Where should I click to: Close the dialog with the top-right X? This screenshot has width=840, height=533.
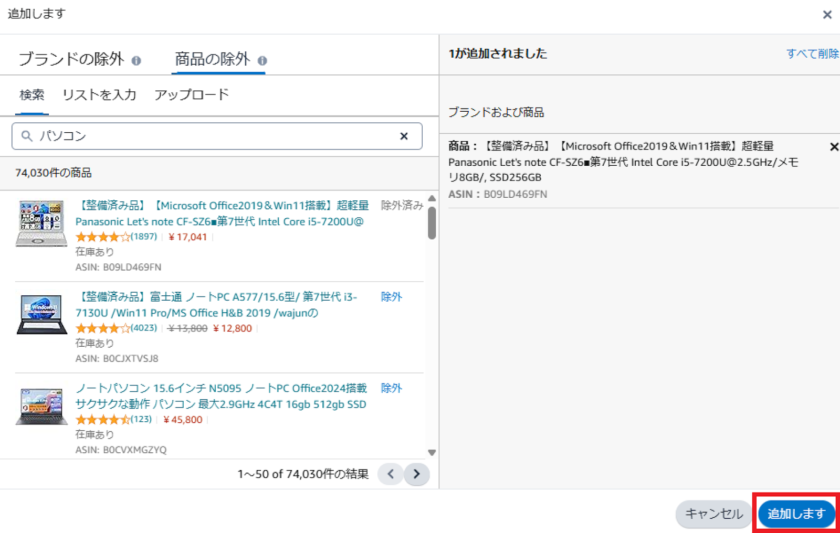point(825,14)
